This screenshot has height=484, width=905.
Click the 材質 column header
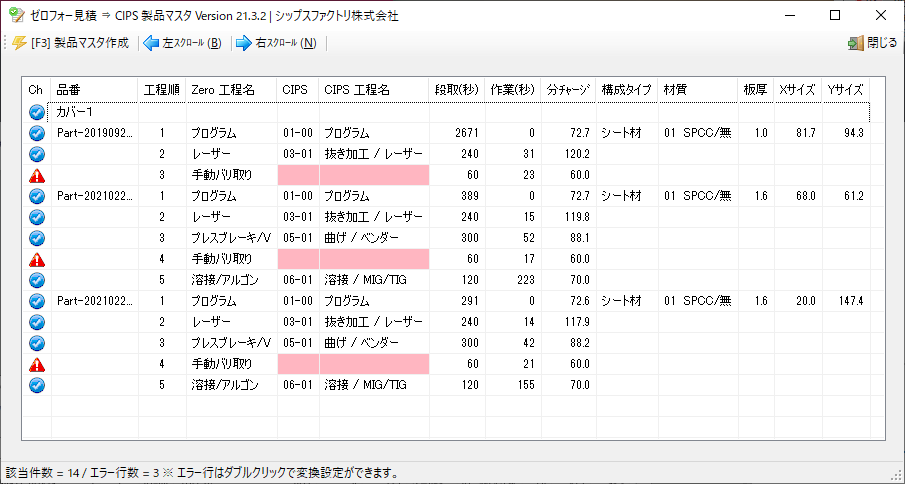coord(698,90)
